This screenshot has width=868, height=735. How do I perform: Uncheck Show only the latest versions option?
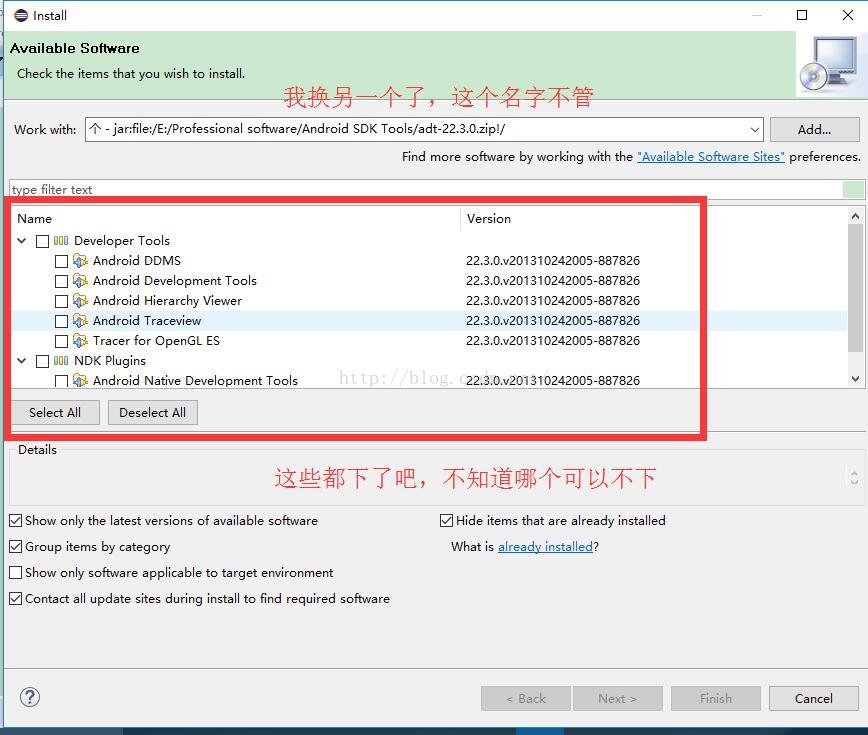tap(16, 520)
